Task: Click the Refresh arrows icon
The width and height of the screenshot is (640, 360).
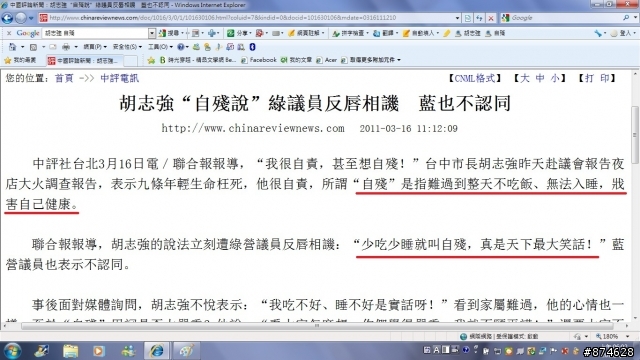Action: click(479, 18)
